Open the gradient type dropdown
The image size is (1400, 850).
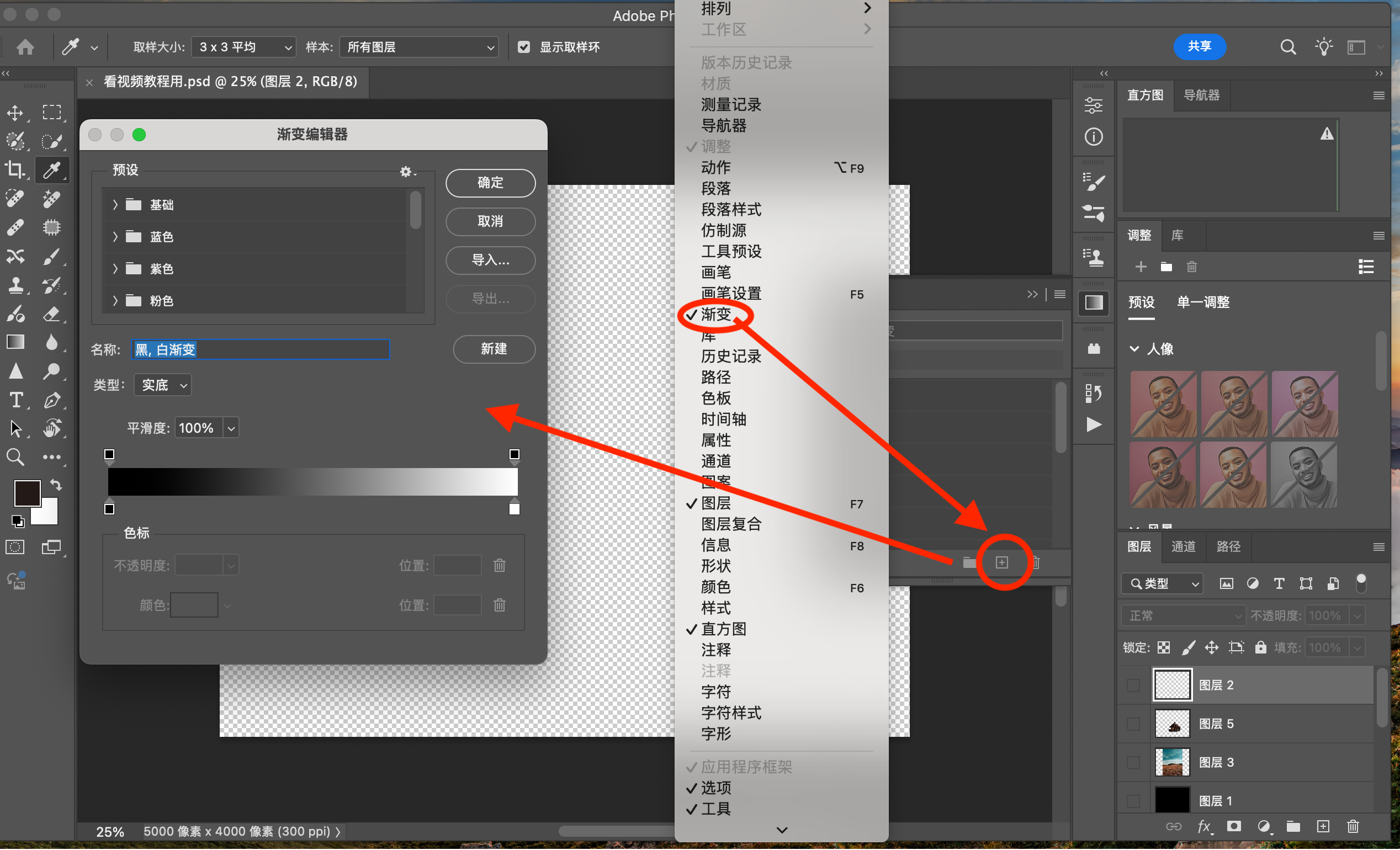[x=162, y=385]
